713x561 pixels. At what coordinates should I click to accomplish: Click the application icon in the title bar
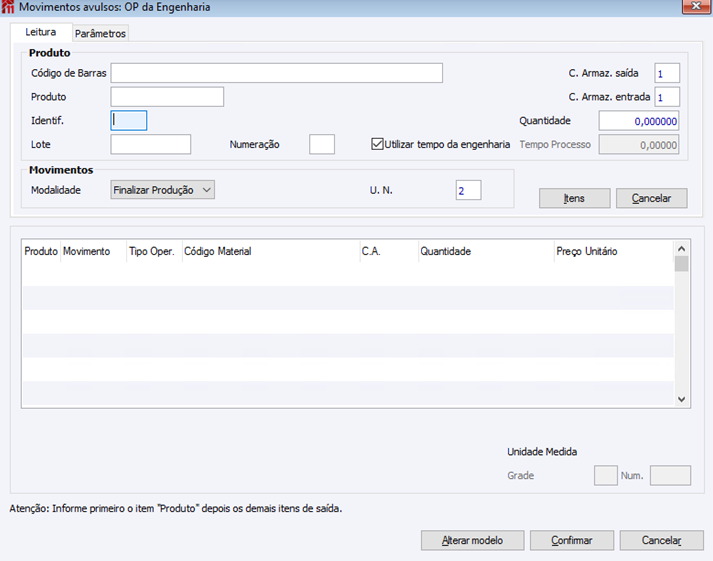click(8, 7)
